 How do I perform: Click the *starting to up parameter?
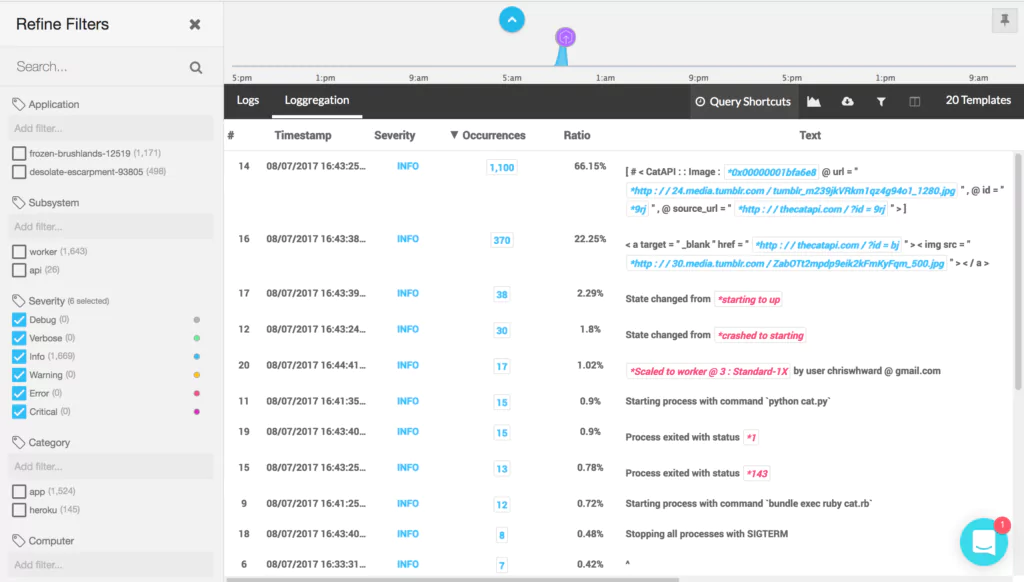(748, 300)
